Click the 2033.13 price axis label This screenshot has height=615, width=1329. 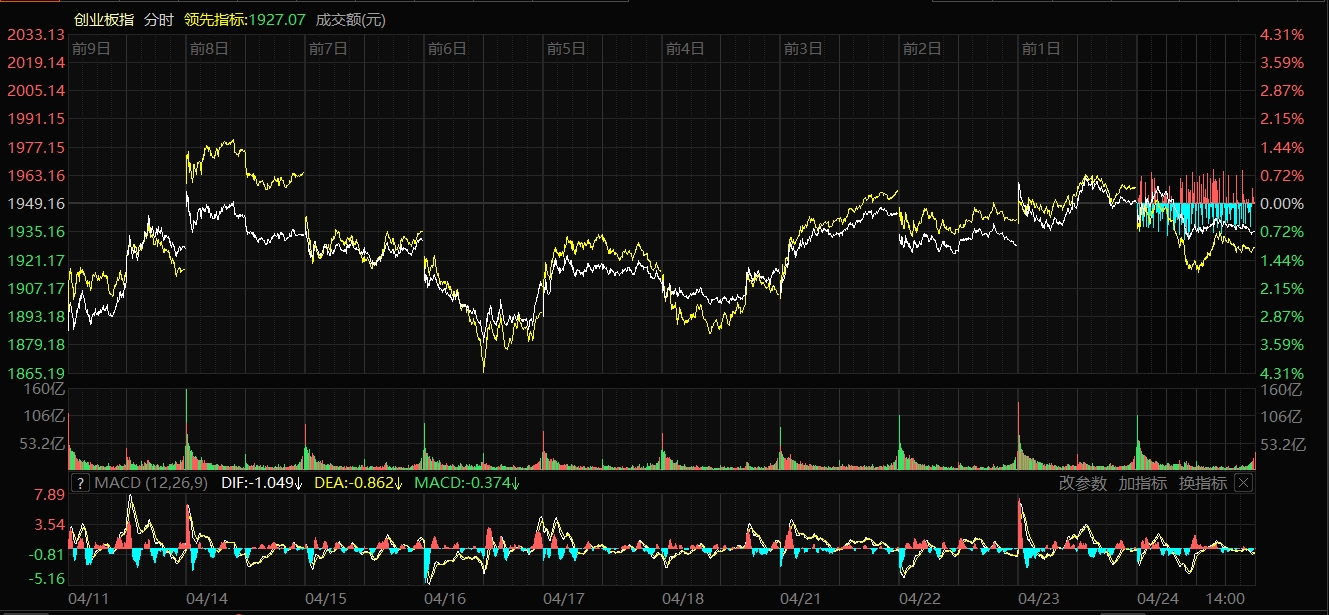[x=36, y=34]
